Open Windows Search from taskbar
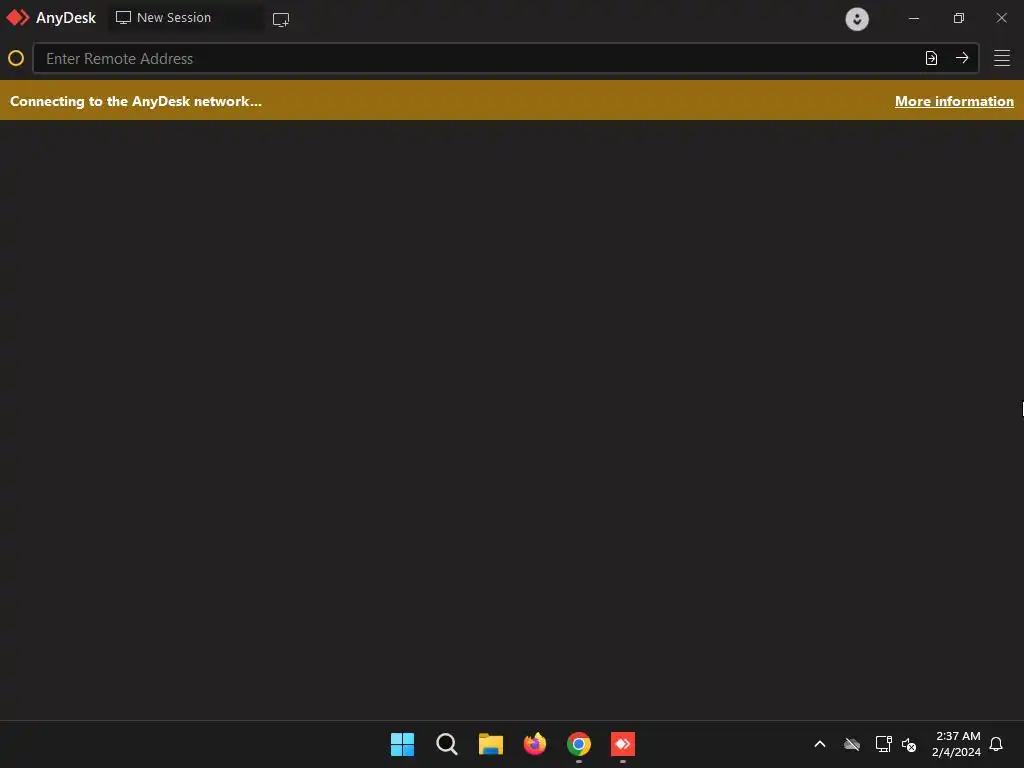Image resolution: width=1024 pixels, height=768 pixels. tap(447, 744)
